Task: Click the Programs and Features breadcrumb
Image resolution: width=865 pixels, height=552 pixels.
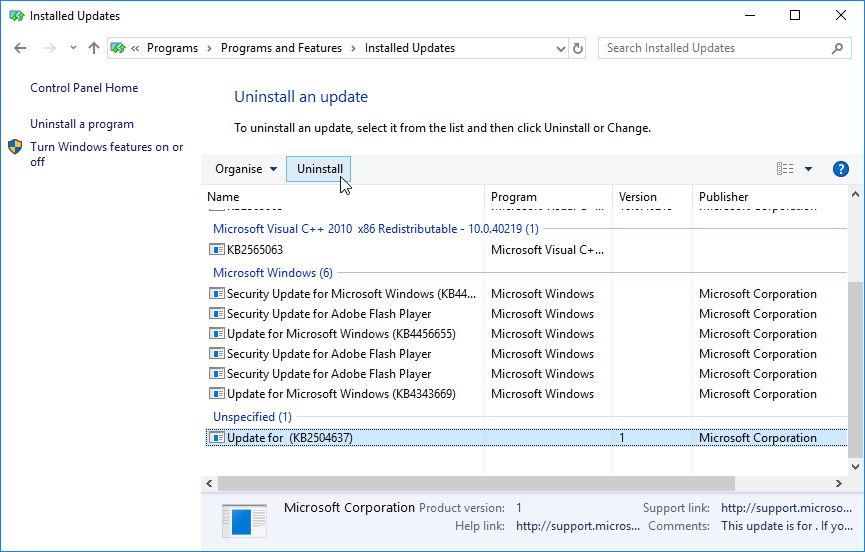Action: (281, 48)
